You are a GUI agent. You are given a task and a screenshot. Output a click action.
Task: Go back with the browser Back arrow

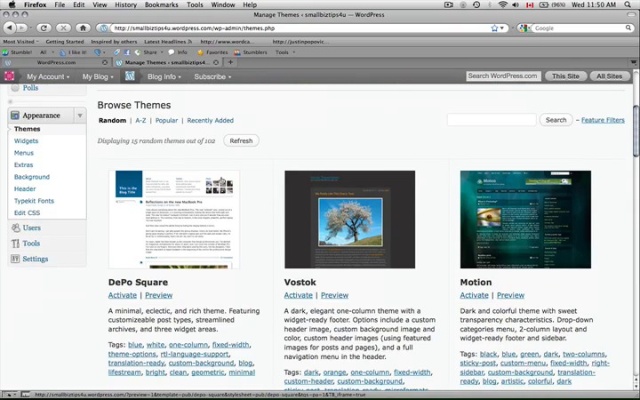coord(9,28)
